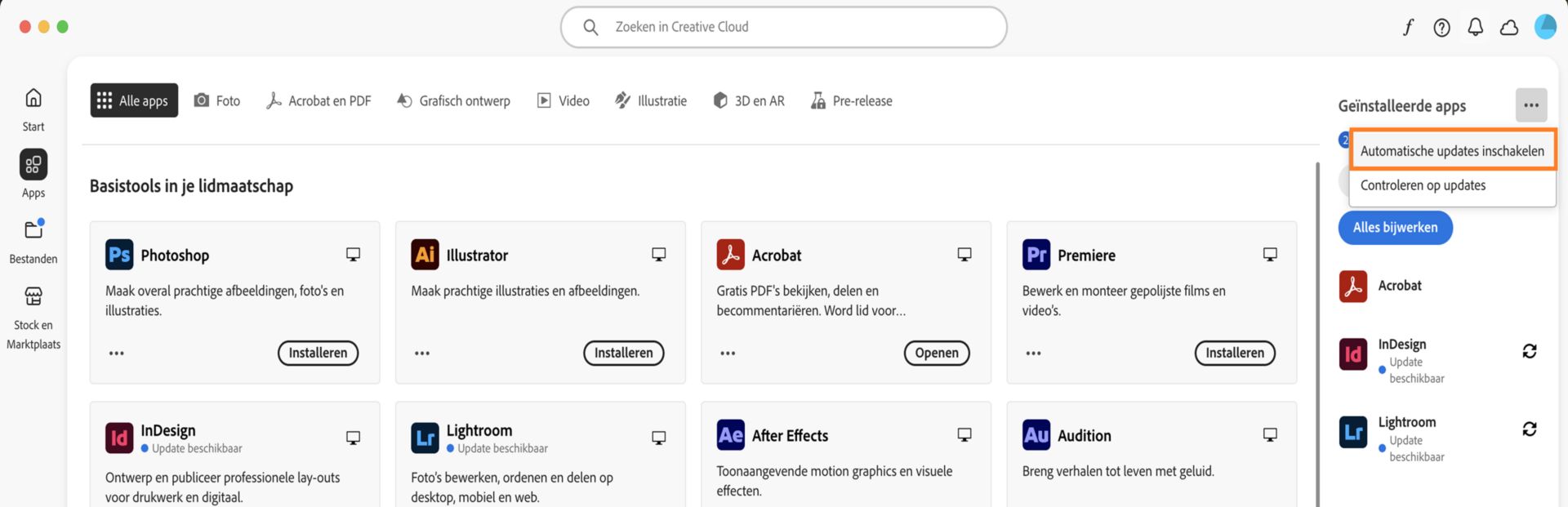Open more options on Premiere card
1568x507 pixels.
[1034, 354]
